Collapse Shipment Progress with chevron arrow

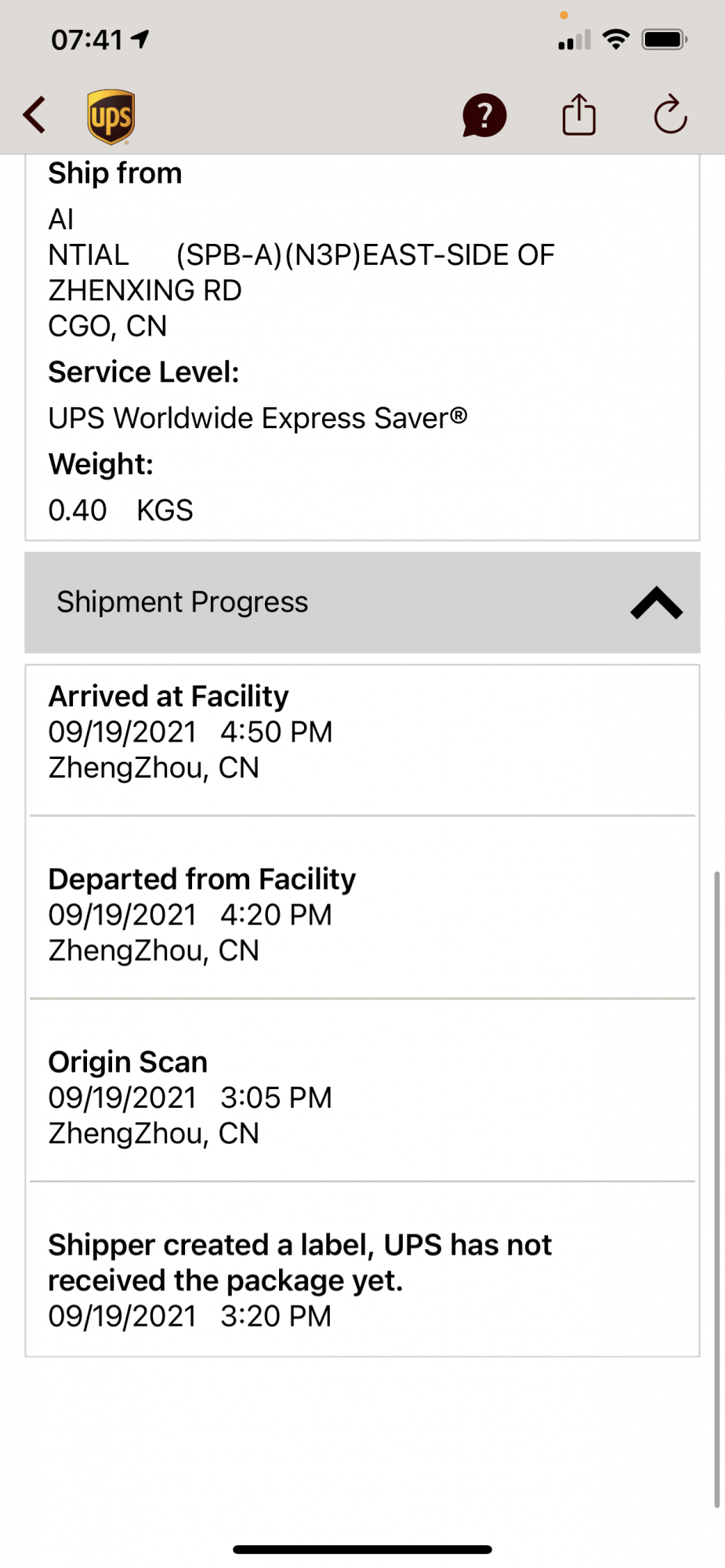657,603
